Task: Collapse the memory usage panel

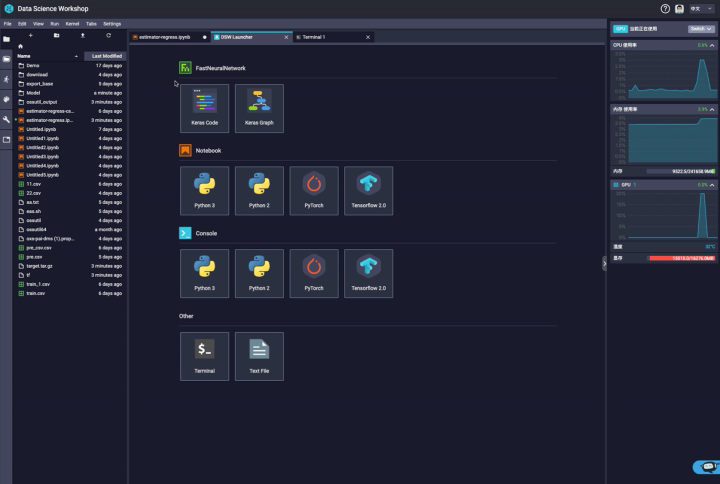Action: click(712, 109)
